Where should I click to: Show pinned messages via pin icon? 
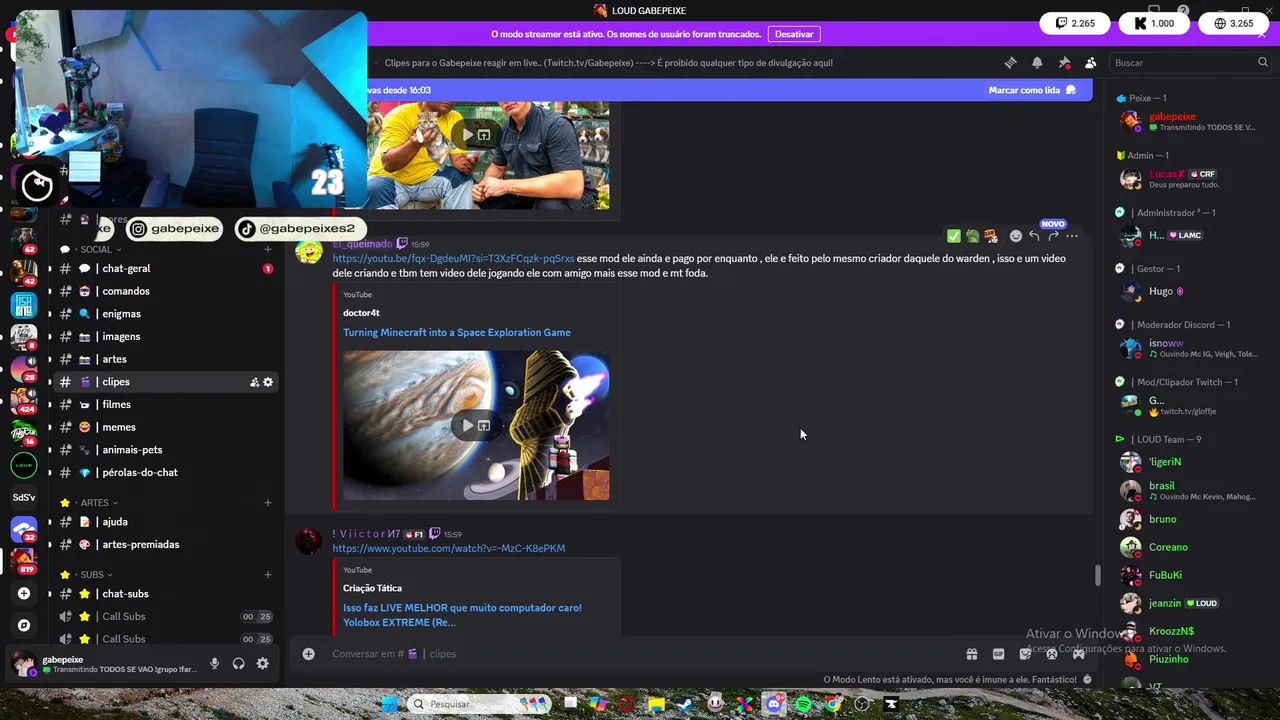tap(1064, 62)
